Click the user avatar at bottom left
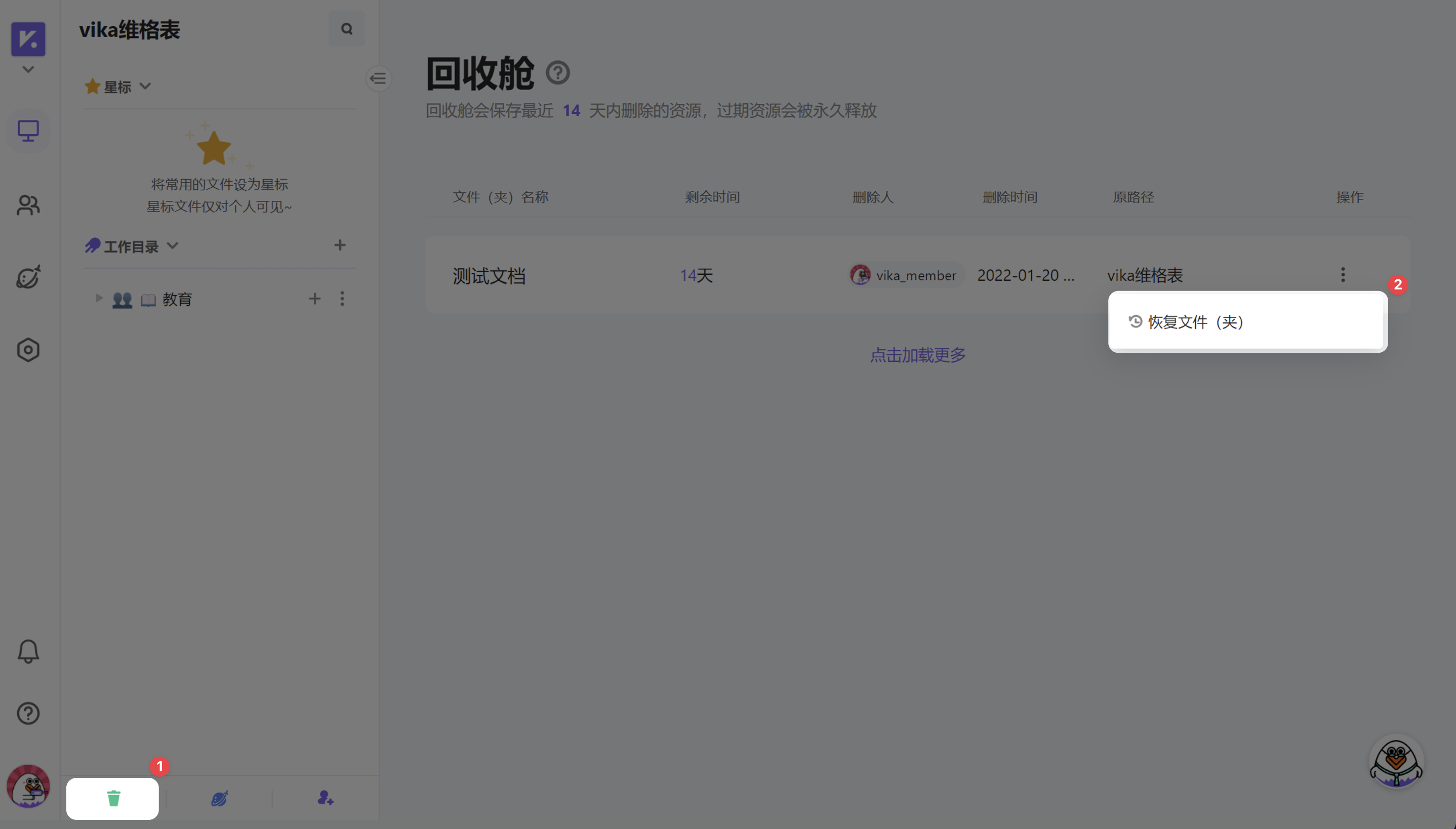 click(x=28, y=786)
